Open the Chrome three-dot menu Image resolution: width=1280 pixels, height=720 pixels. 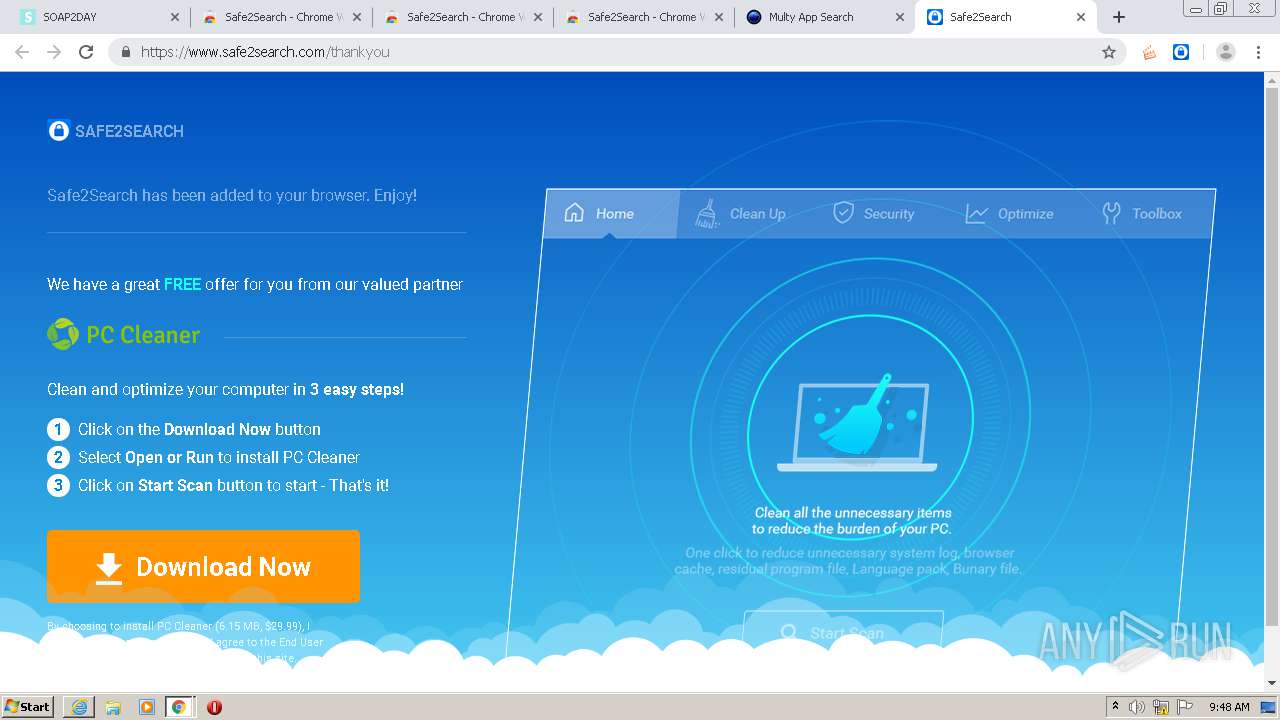pyautogui.click(x=1258, y=52)
